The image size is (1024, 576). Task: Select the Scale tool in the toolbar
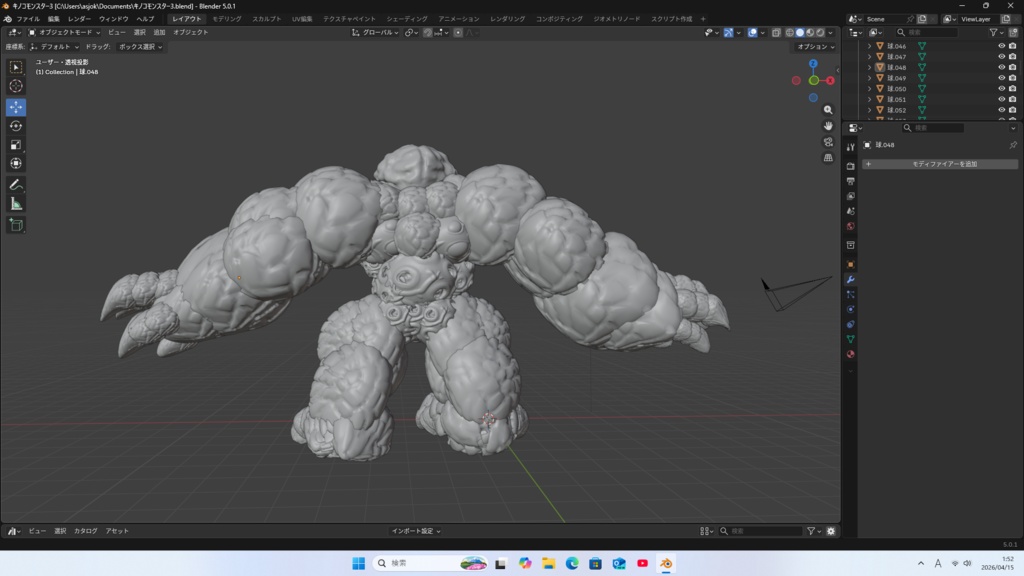[16, 145]
